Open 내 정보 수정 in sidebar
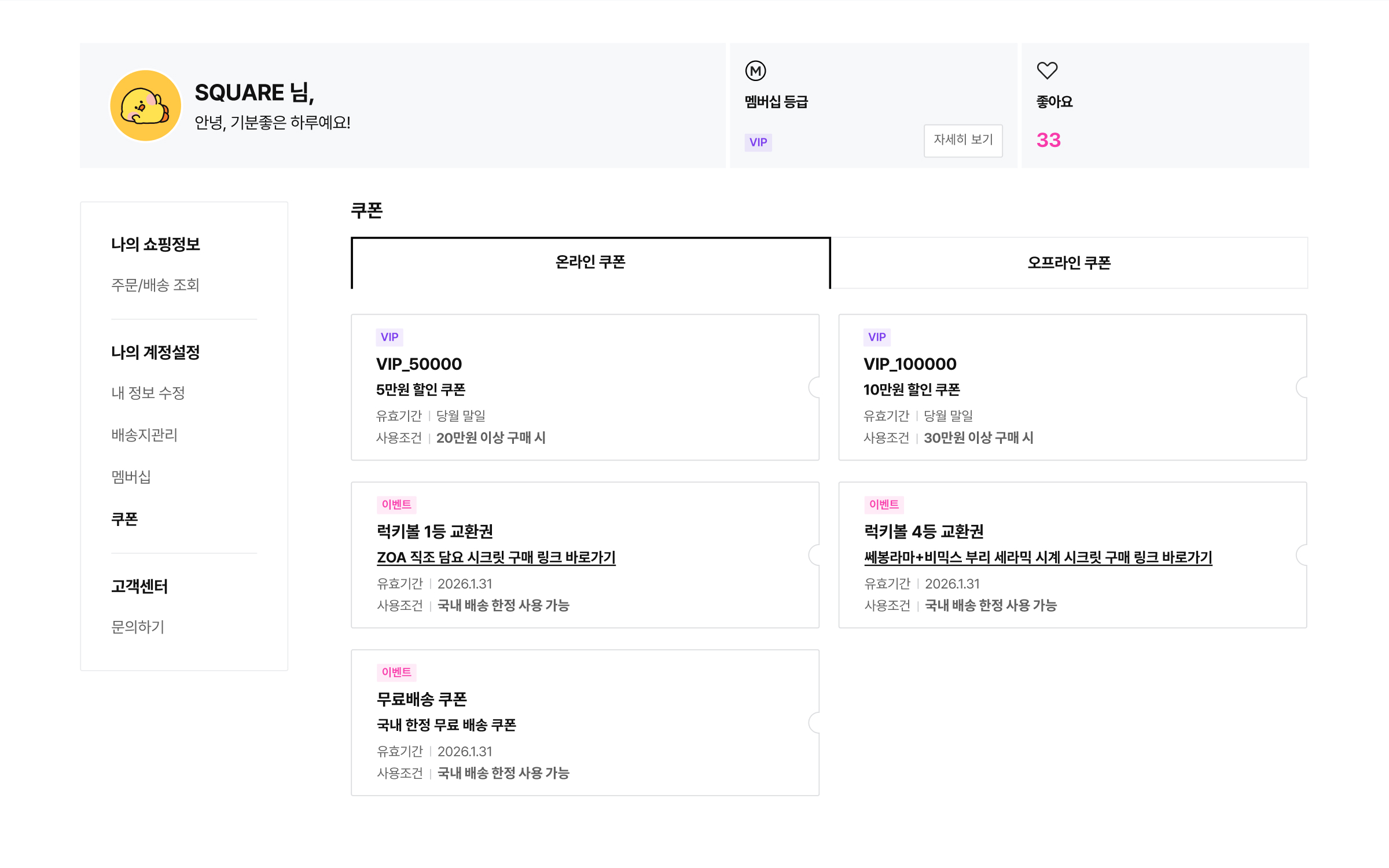Screen dimensions: 1389x868 click(x=148, y=393)
